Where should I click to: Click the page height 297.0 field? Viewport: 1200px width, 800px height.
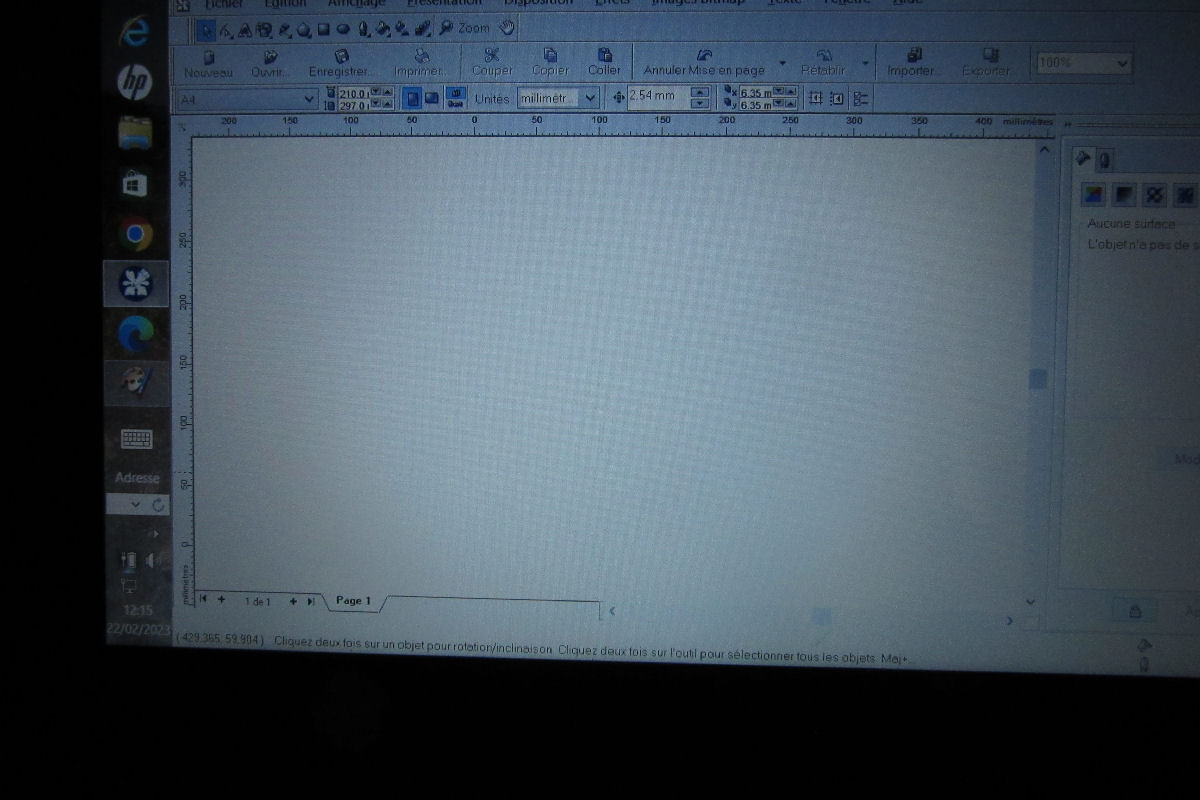(352, 105)
